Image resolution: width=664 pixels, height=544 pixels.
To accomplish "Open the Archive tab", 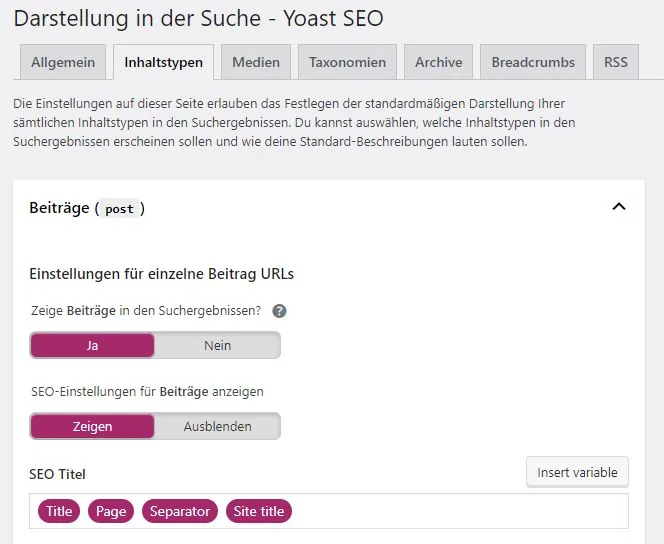I will (x=438, y=62).
